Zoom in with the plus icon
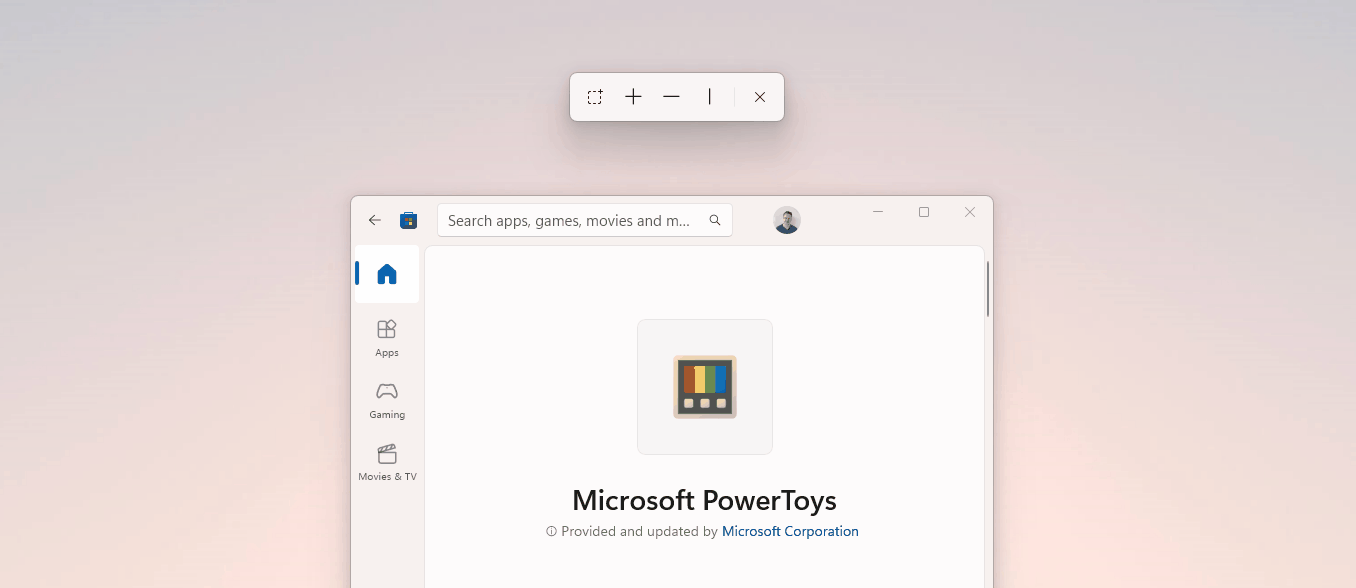 tap(633, 96)
